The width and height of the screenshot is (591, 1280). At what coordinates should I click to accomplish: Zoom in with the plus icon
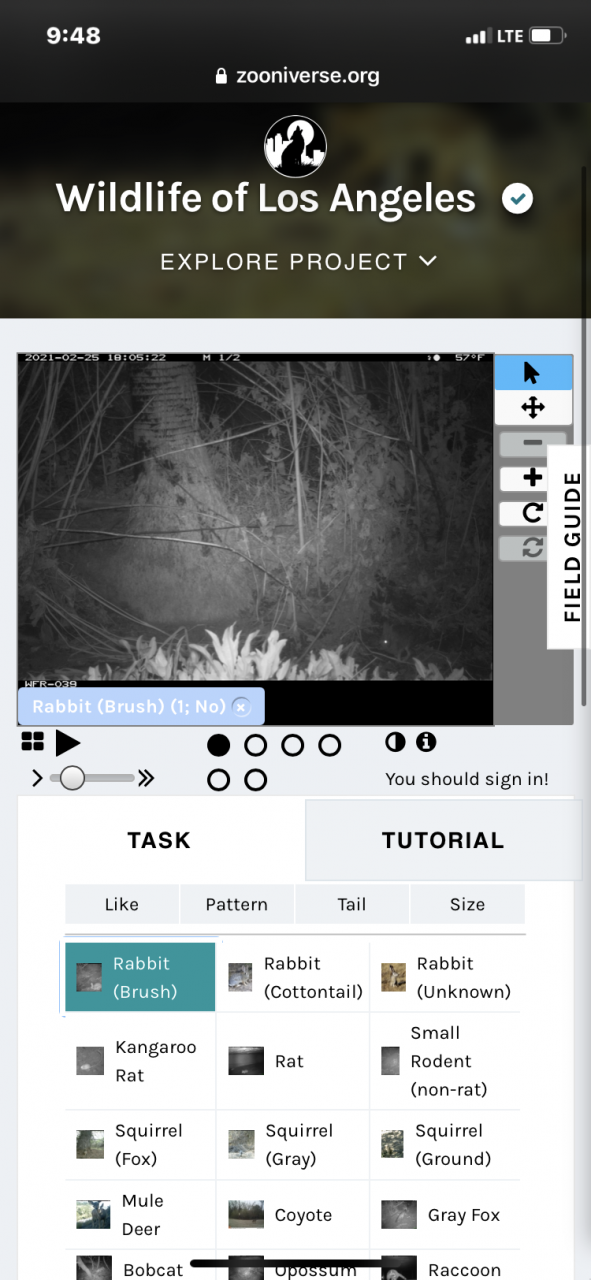click(532, 478)
